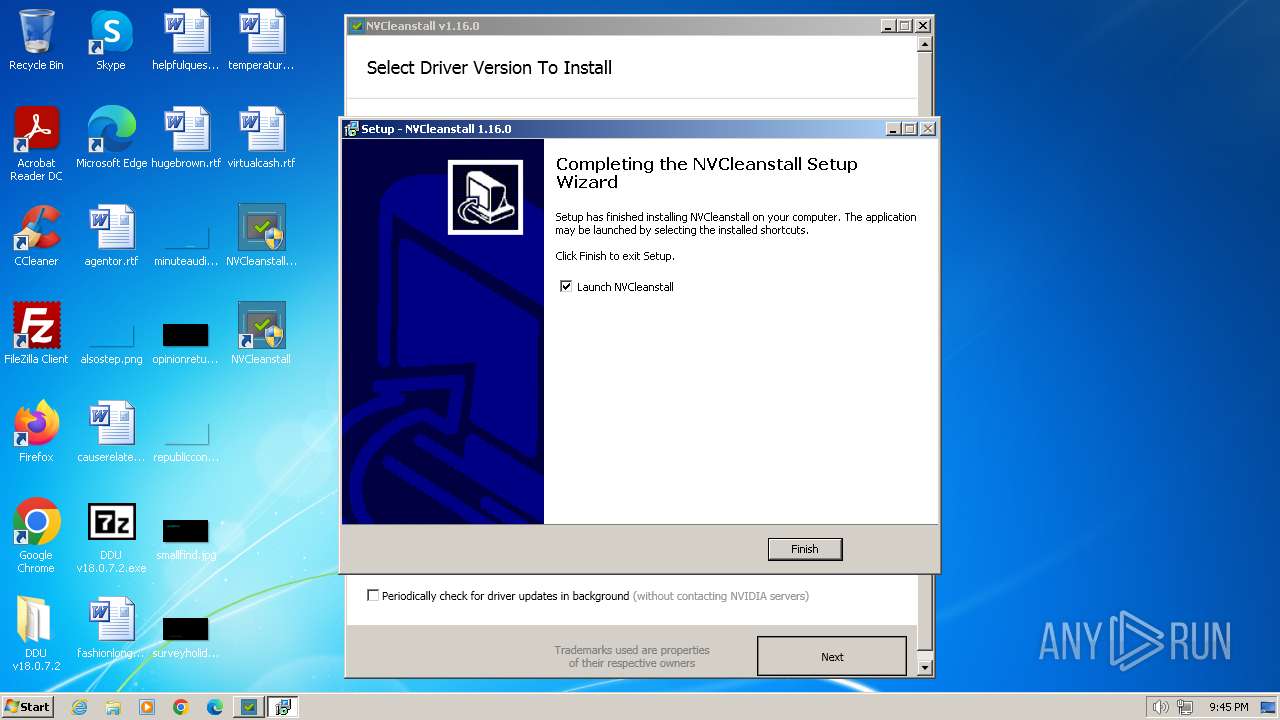Viewport: 1280px width, 720px height.
Task: Select the helpfulques document icon
Action: click(186, 40)
